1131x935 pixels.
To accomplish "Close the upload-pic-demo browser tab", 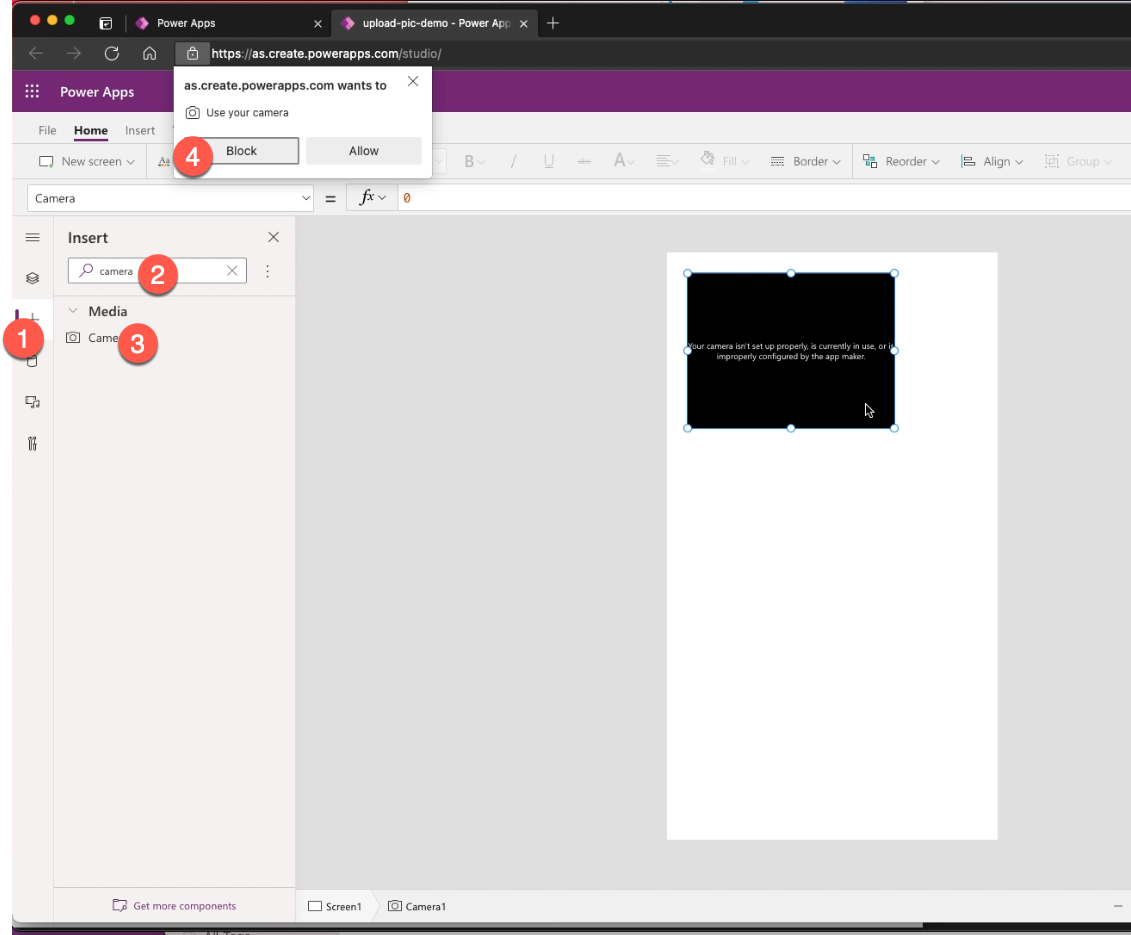I will [x=524, y=24].
